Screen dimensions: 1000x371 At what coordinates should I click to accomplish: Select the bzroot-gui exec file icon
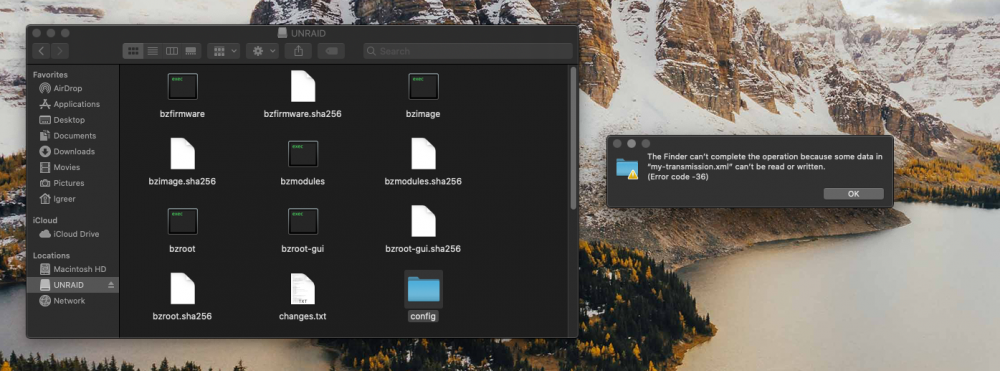point(303,221)
